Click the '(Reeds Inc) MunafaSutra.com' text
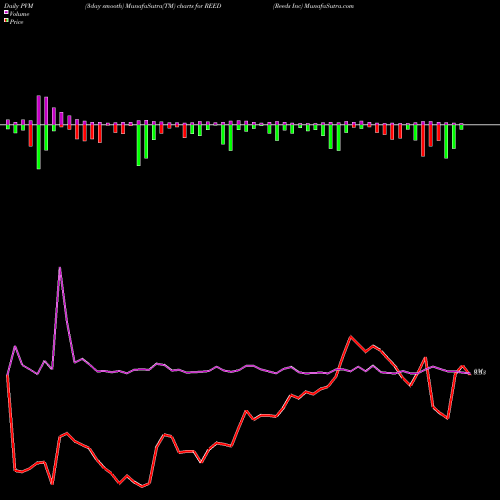This screenshot has width=500, height=500. [x=313, y=6]
